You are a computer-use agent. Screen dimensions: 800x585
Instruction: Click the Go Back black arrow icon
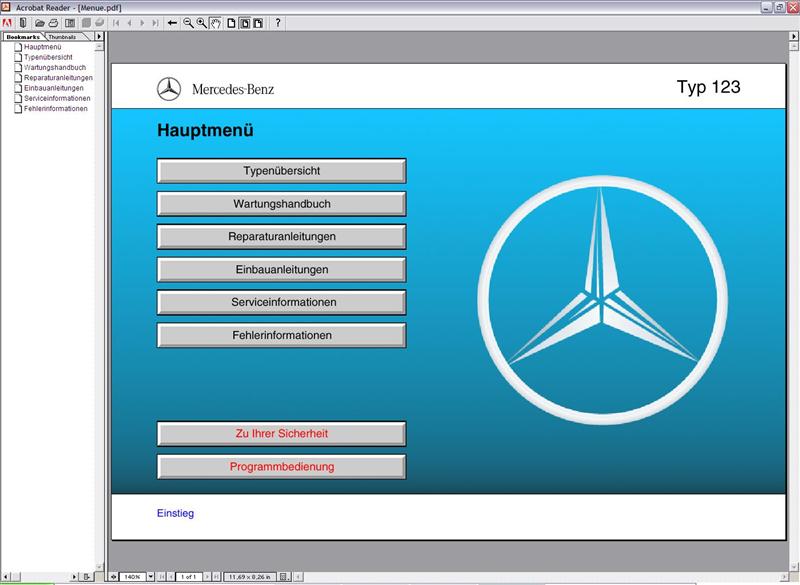pyautogui.click(x=172, y=23)
